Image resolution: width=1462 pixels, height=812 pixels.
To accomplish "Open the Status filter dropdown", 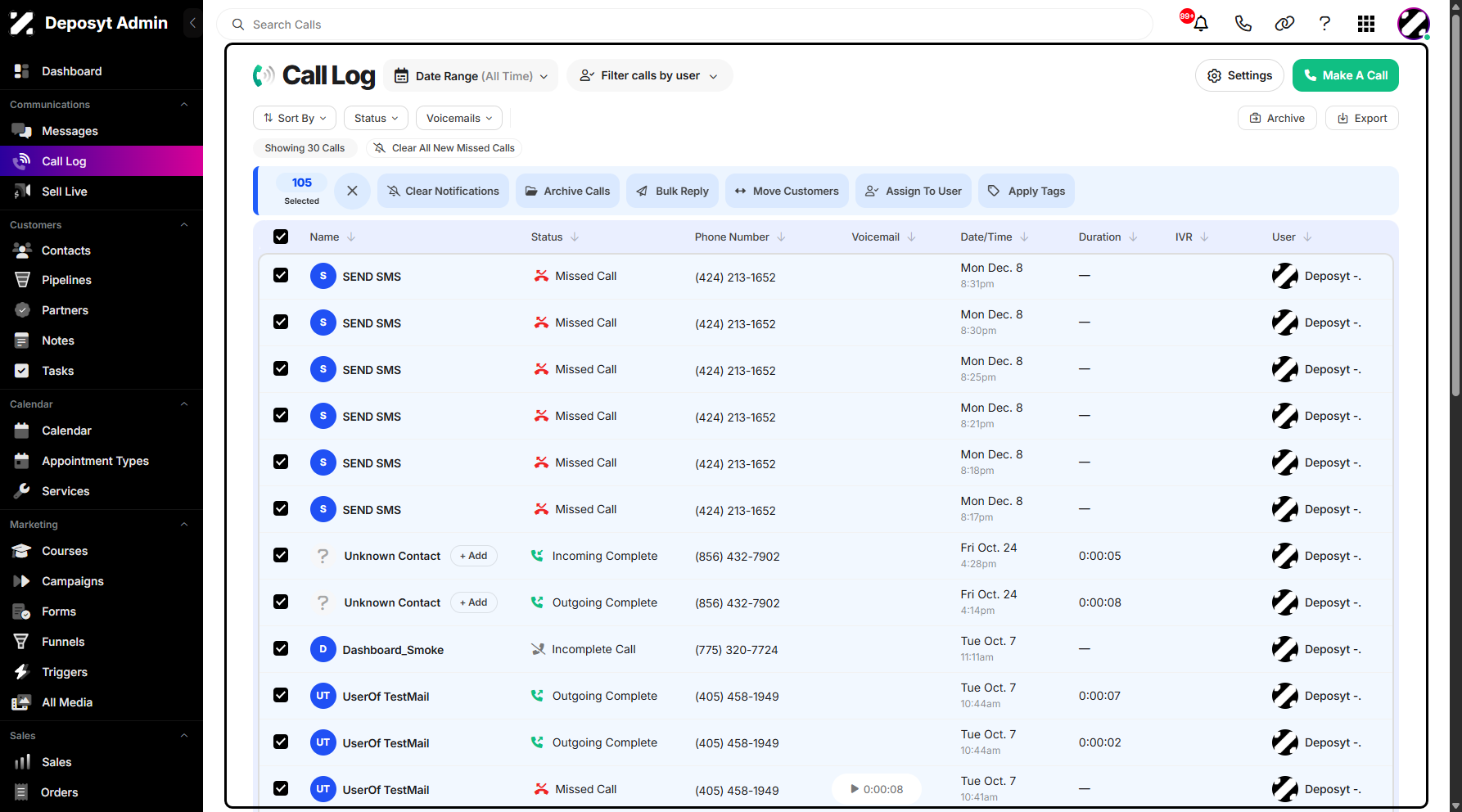I will 376,118.
